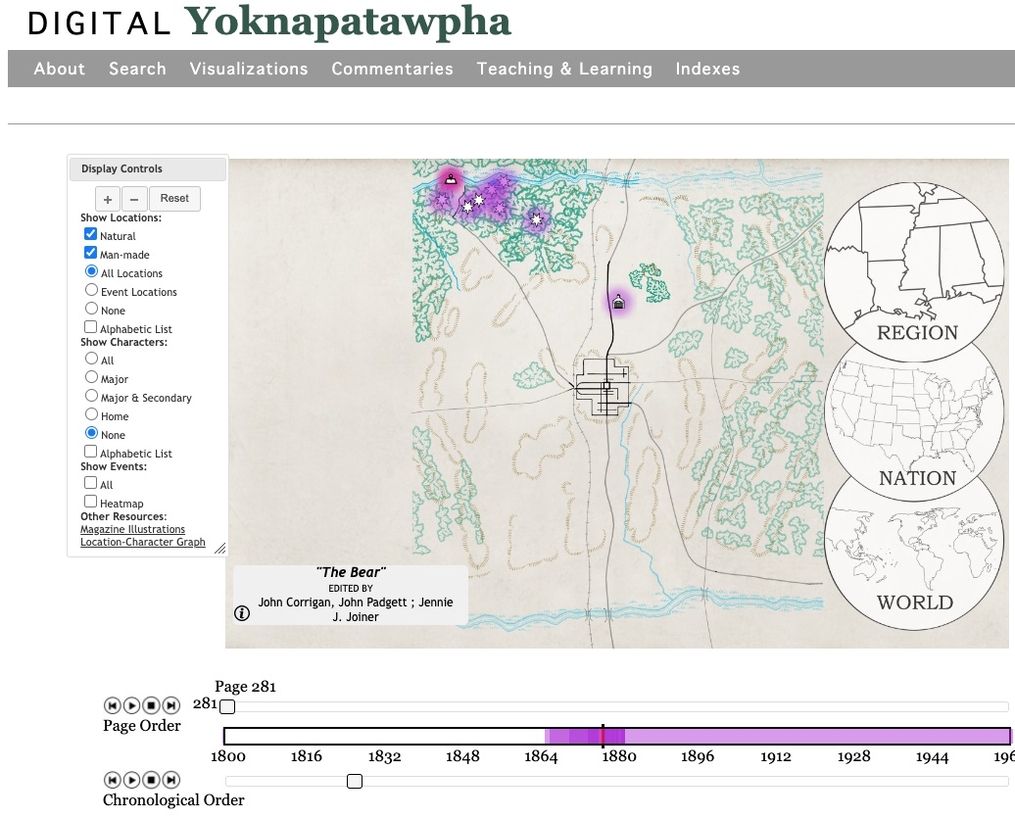Rewind Chronological Order to the beginning

112,779
